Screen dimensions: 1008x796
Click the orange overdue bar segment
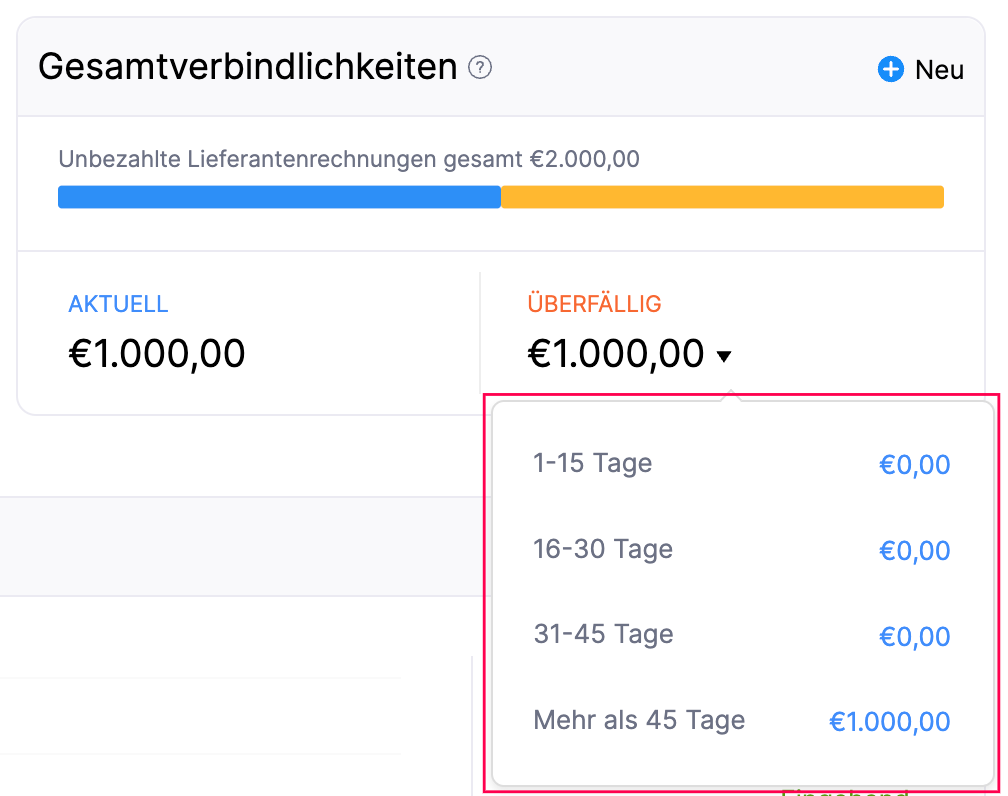(x=722, y=197)
